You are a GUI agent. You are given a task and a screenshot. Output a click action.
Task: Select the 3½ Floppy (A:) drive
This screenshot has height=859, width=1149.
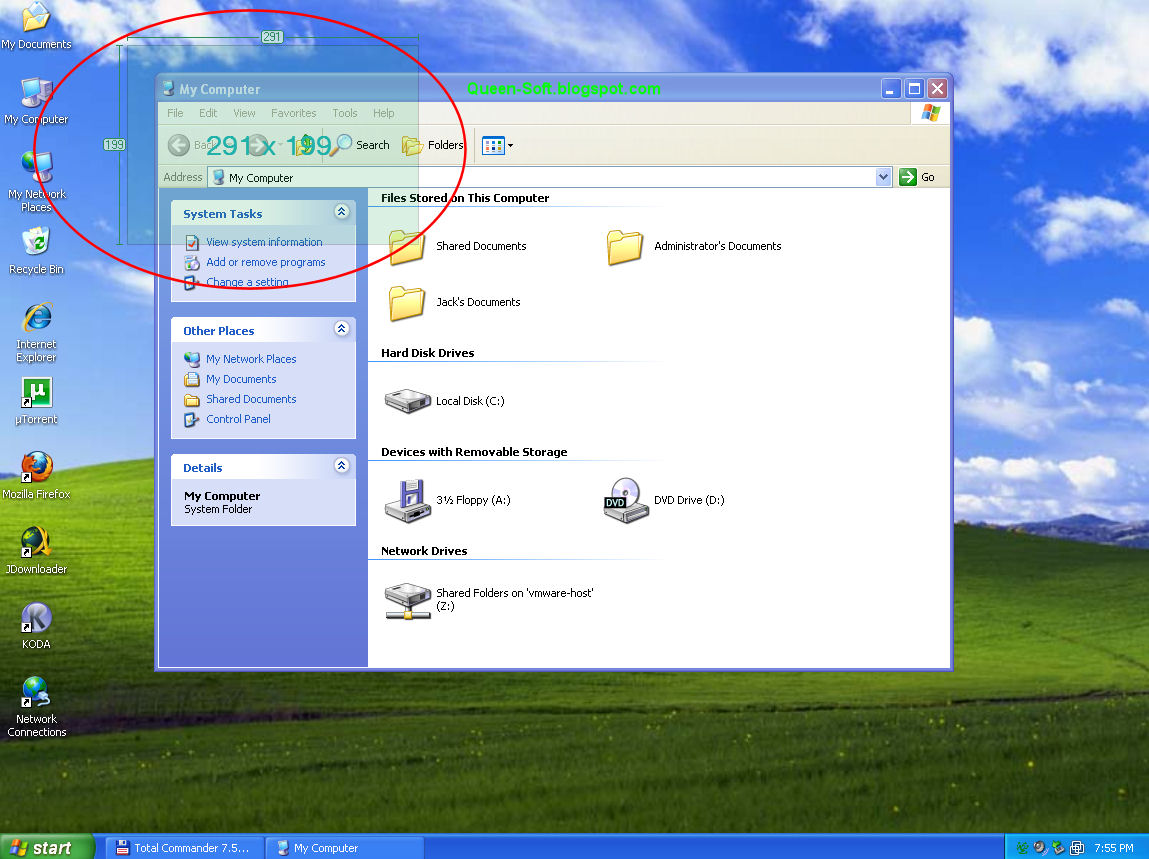click(447, 500)
